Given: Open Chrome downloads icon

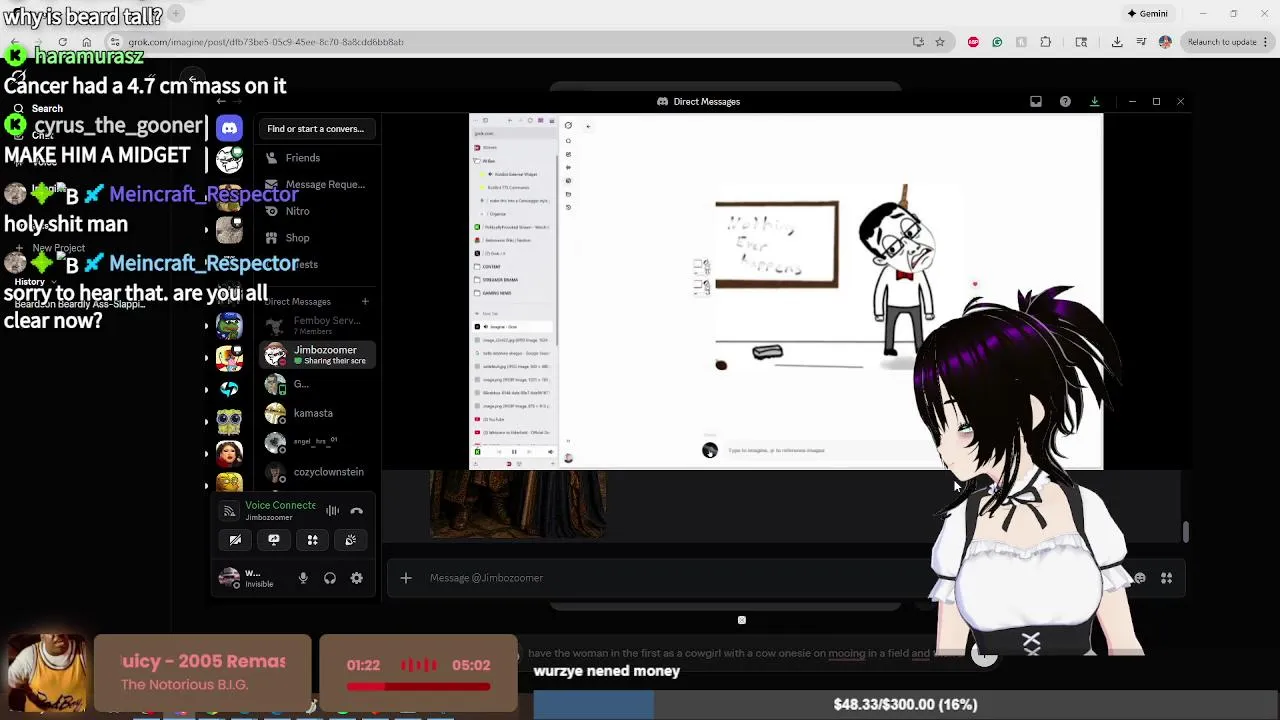Looking at the screenshot, I should click(1117, 42).
